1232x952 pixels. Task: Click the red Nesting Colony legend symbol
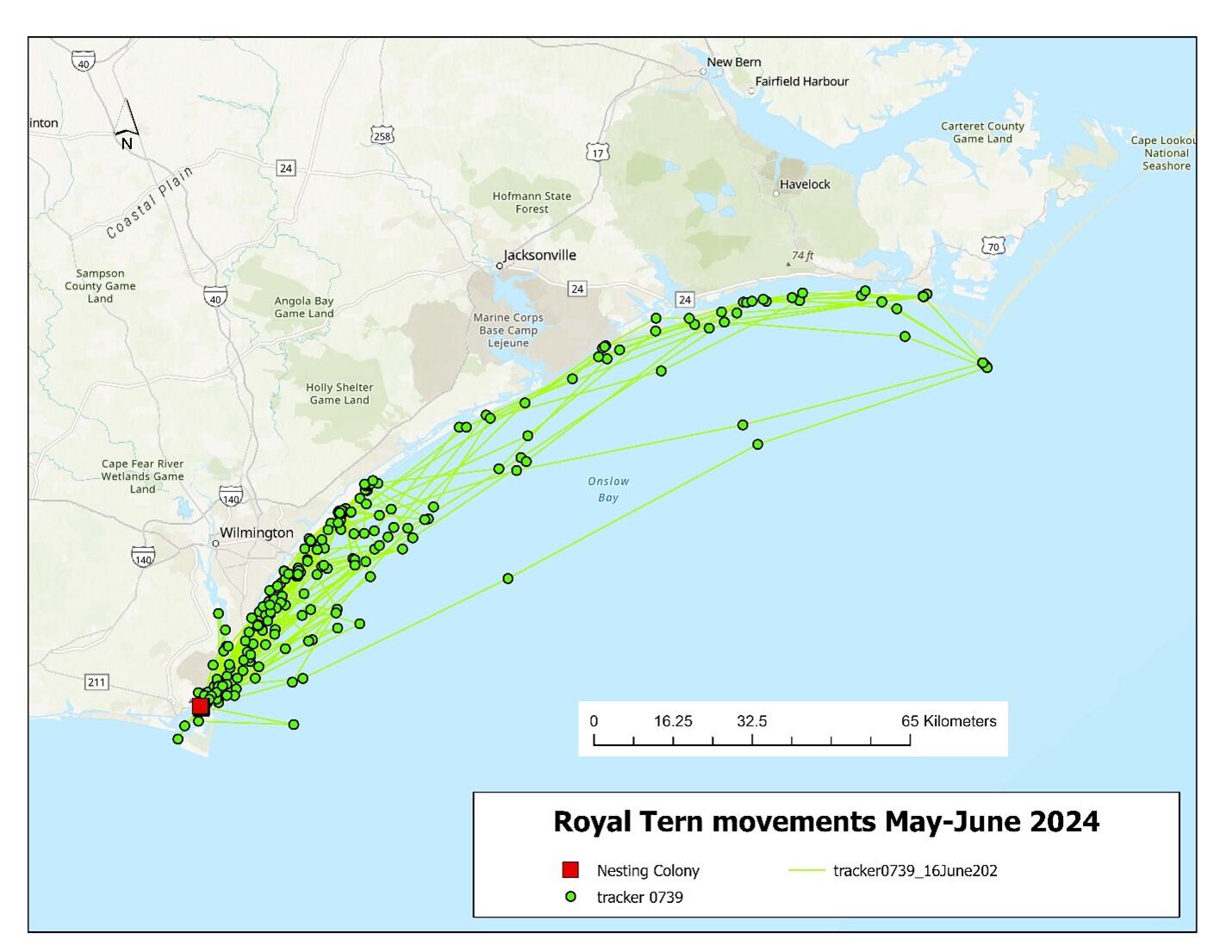[569, 870]
